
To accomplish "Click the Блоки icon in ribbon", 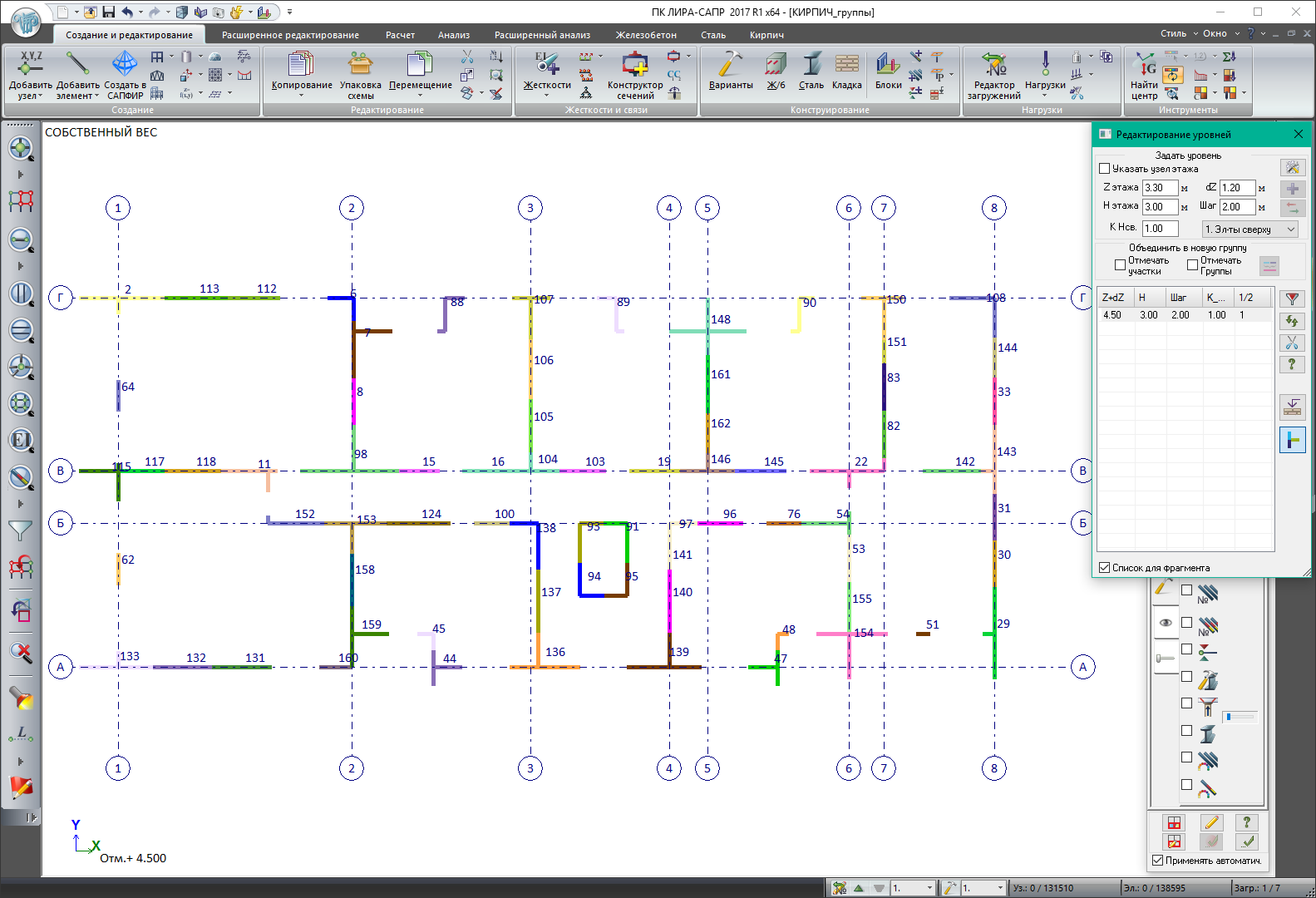I will point(888,65).
